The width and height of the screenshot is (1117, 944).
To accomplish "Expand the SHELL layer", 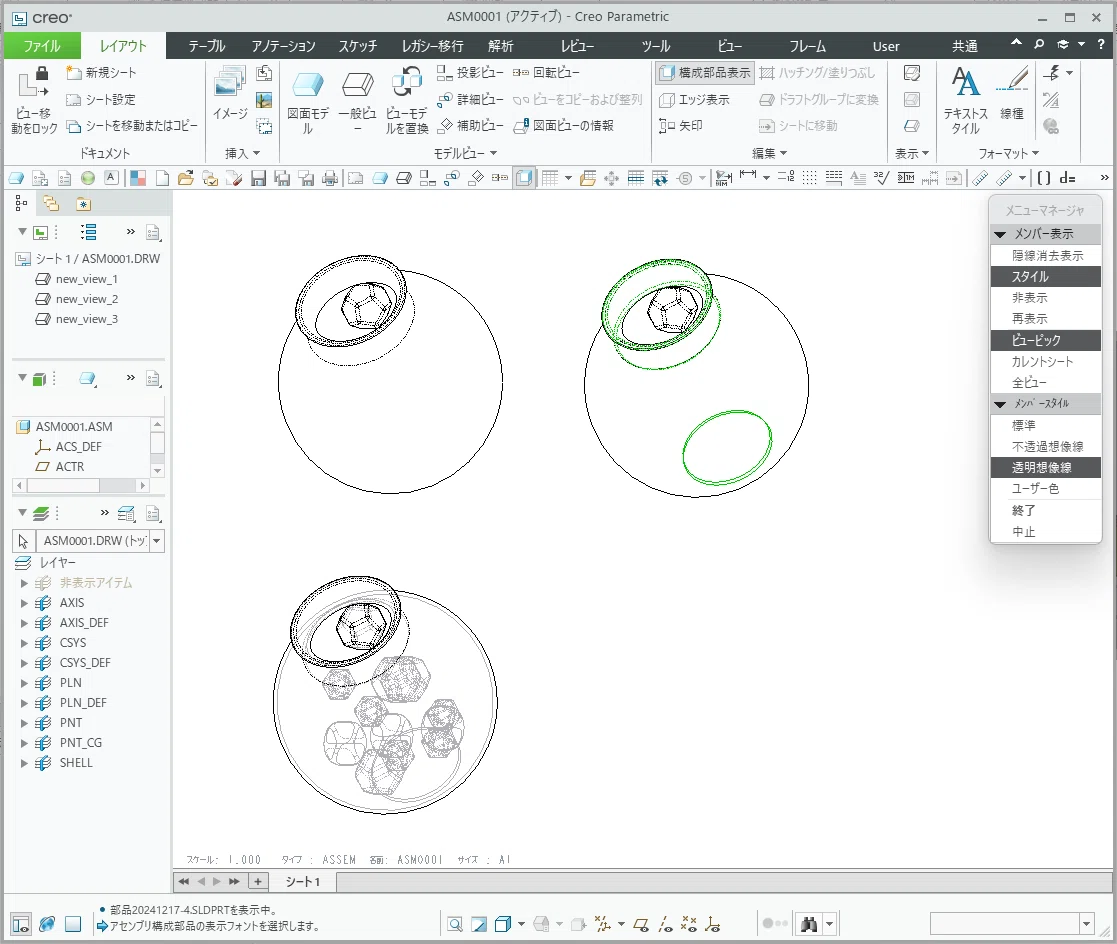I will click(x=24, y=763).
